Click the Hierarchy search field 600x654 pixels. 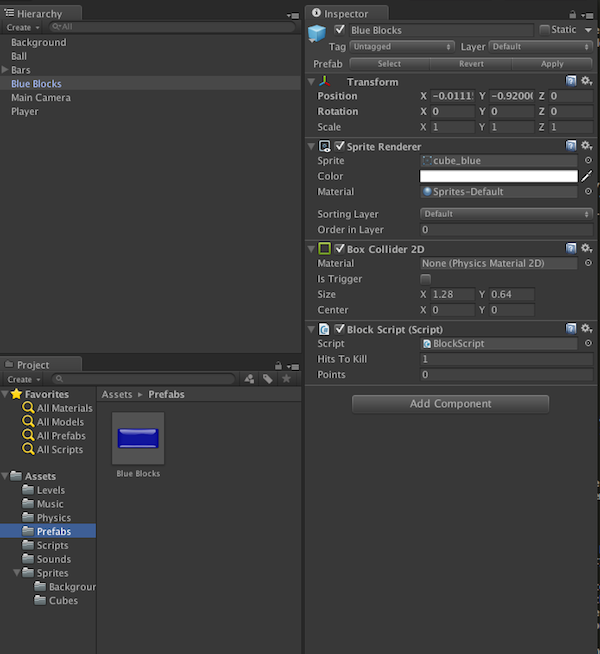pyautogui.click(x=172, y=27)
